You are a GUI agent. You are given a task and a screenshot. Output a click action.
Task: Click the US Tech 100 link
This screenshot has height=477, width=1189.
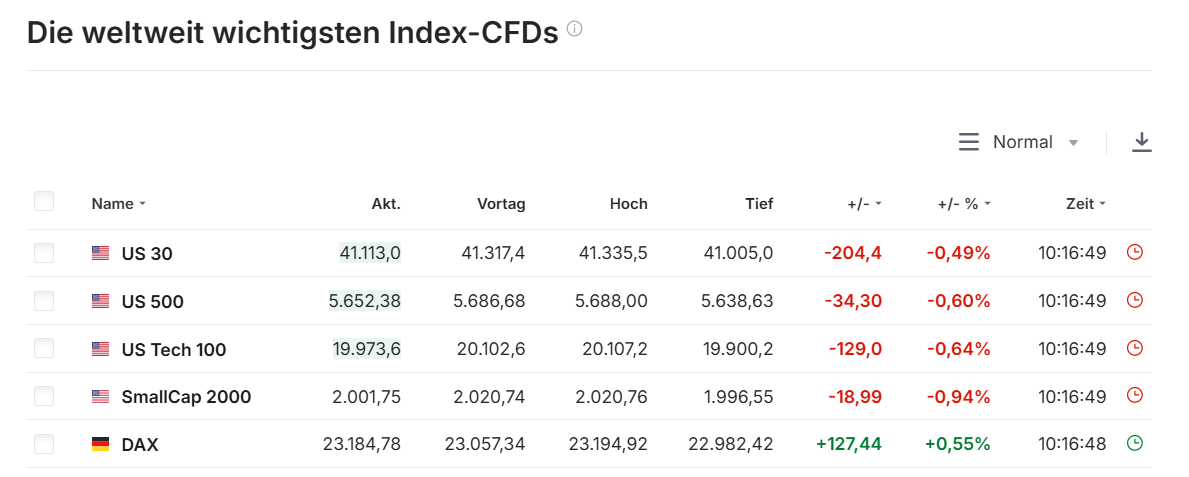(174, 350)
